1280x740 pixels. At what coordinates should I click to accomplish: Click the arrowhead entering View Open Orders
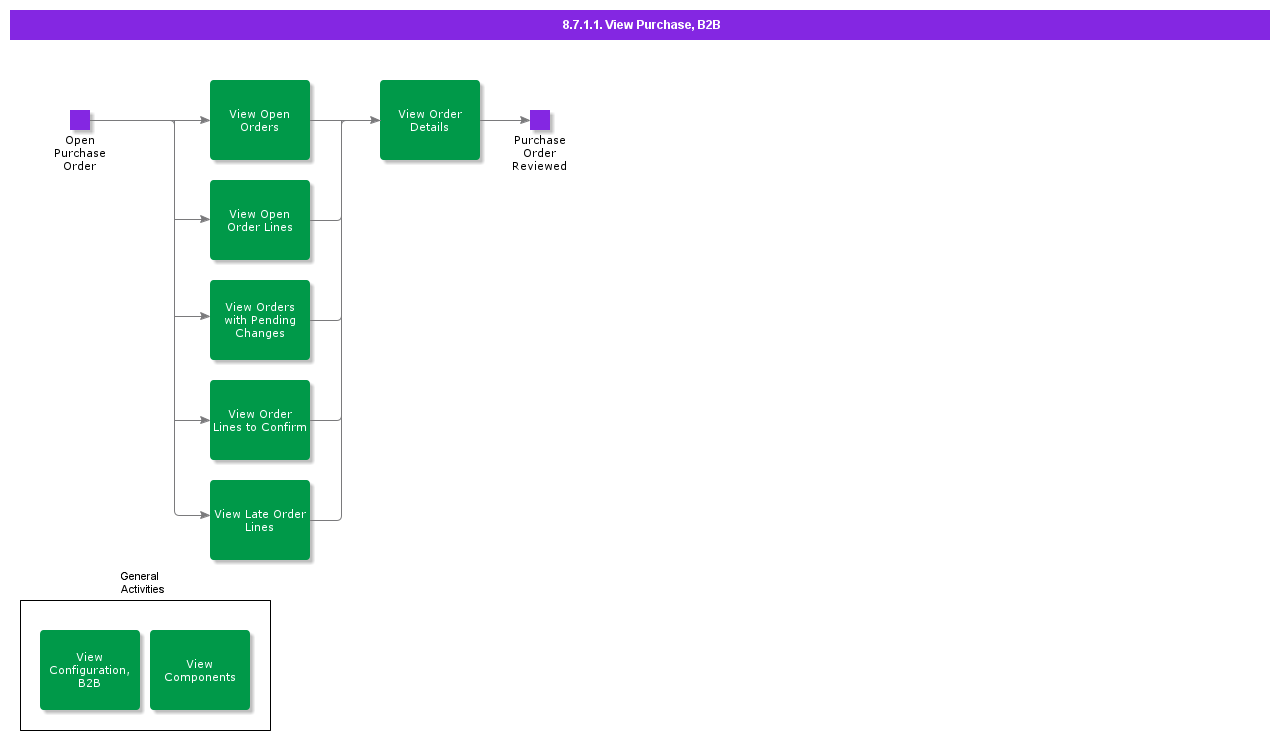tap(204, 120)
